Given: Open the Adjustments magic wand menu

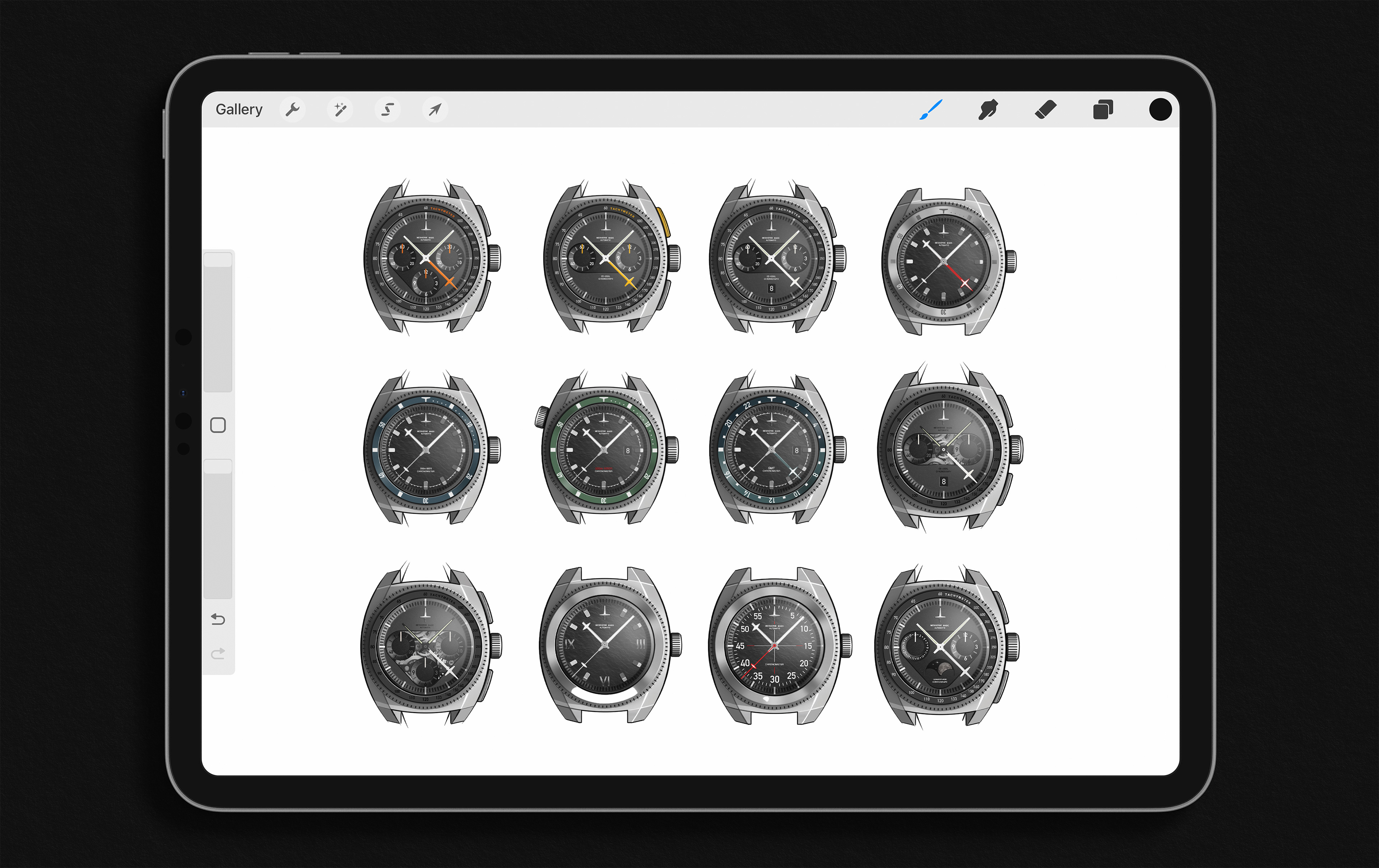Looking at the screenshot, I should pos(340,109).
